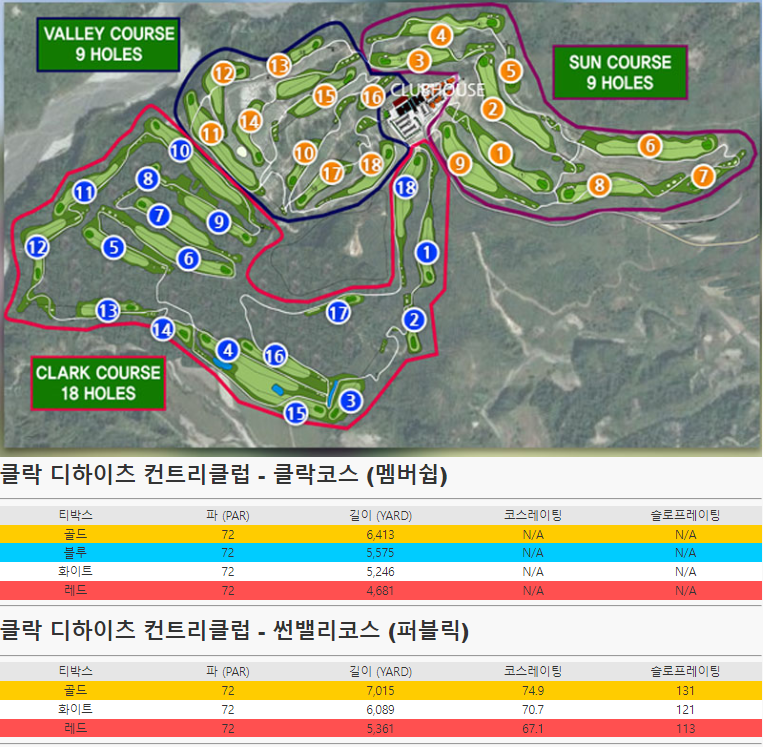Select blue hole 12 marker
763x747 pixels.
pyautogui.click(x=37, y=247)
